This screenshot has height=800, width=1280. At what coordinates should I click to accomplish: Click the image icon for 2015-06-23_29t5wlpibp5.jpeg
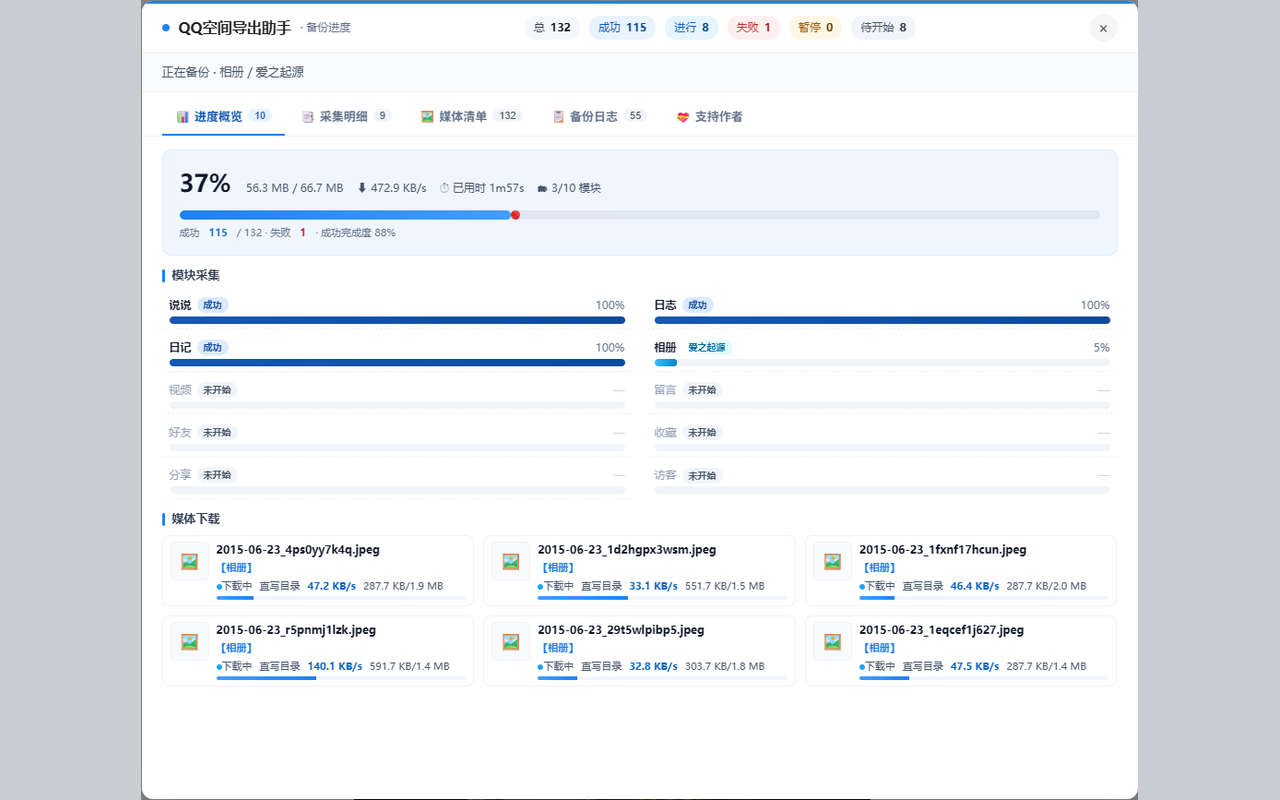[x=510, y=641]
